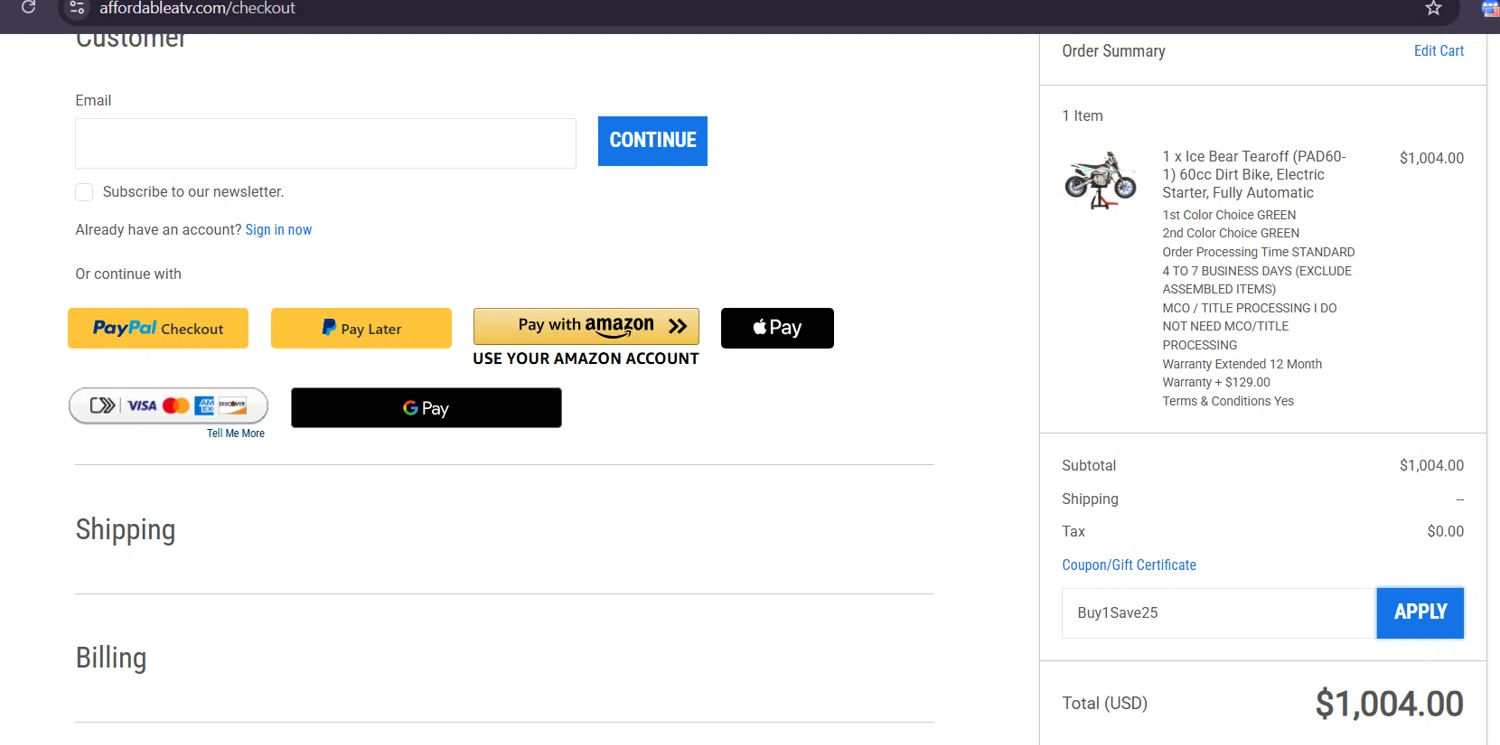Viewport: 1500px width, 745px height.
Task: Click the item price beside the dirt bike name
Action: pos(1432,158)
